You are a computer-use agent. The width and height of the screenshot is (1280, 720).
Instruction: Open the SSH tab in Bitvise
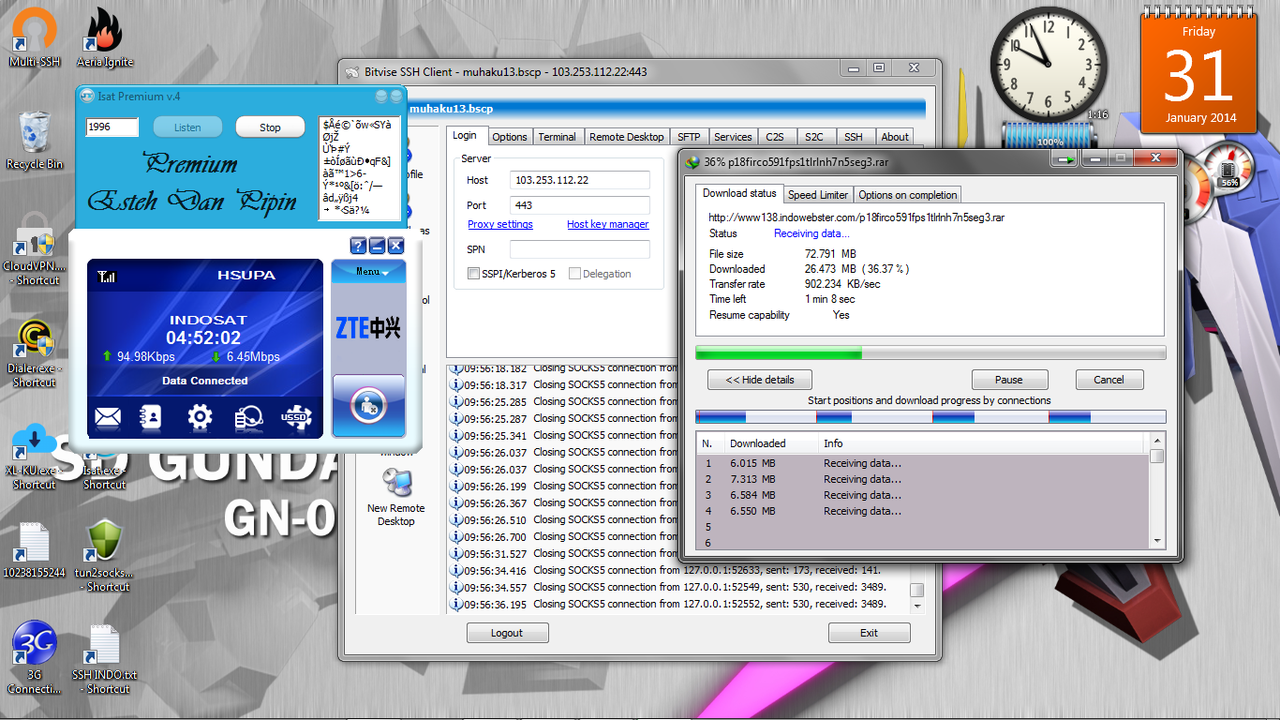pyautogui.click(x=853, y=137)
